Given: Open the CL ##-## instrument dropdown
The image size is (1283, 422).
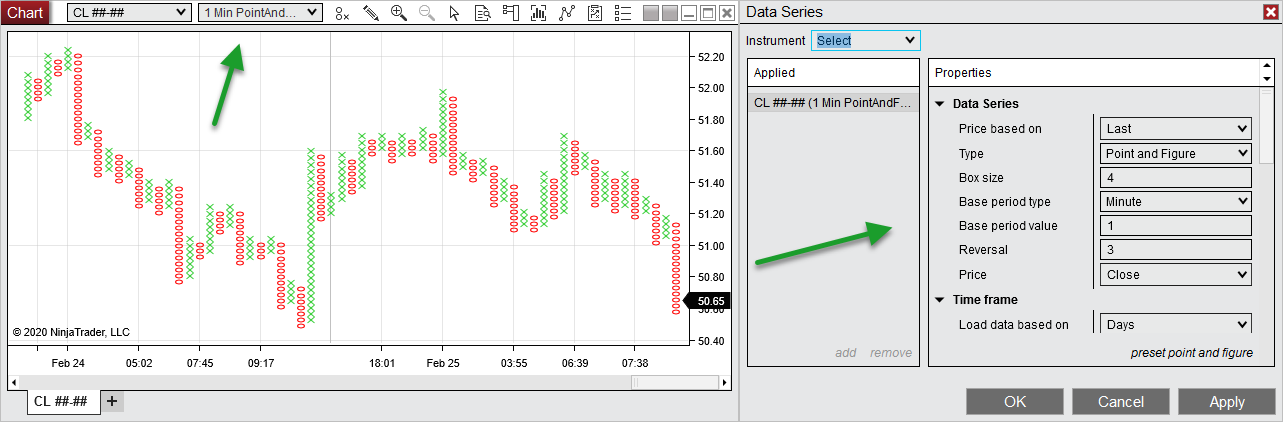Looking at the screenshot, I should pyautogui.click(x=128, y=12).
